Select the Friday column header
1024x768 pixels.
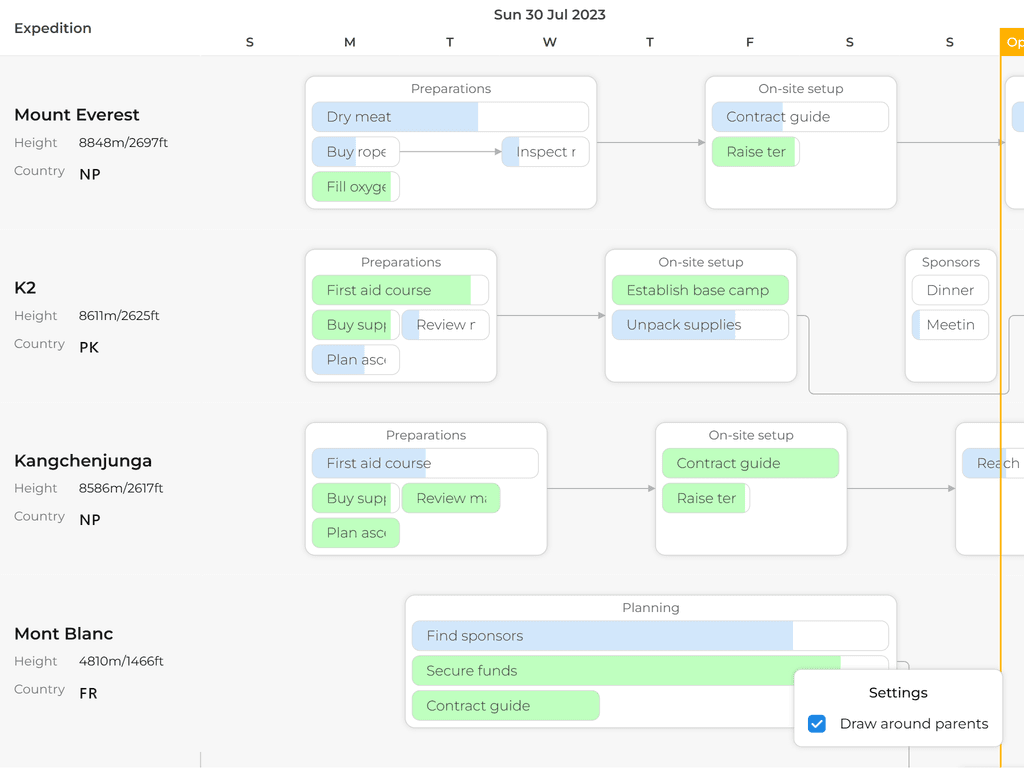coord(750,42)
